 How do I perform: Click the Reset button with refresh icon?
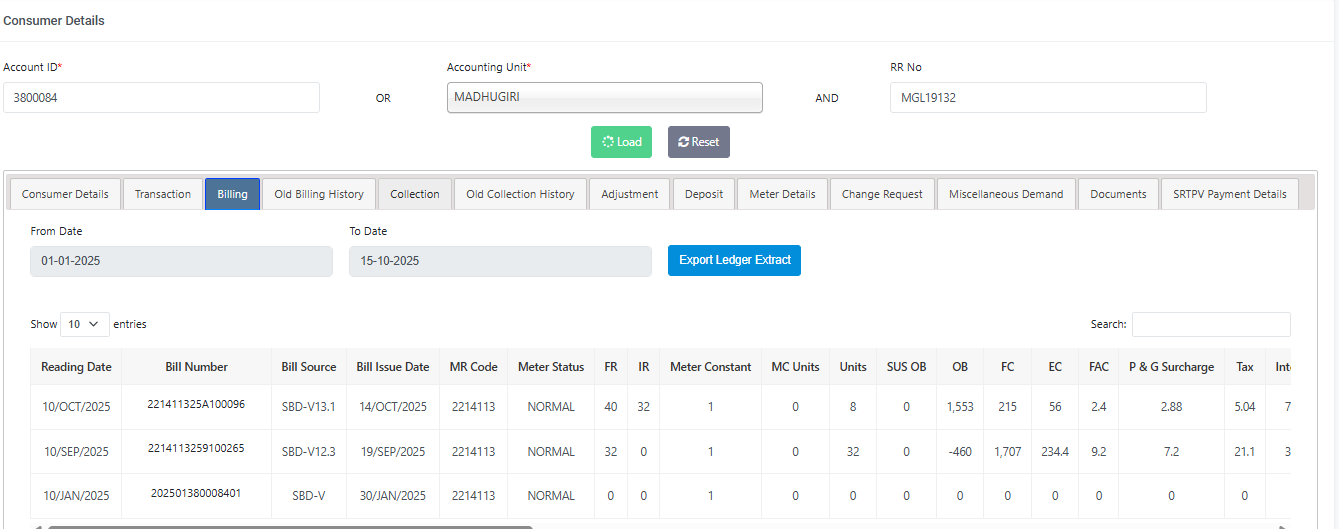click(x=698, y=142)
